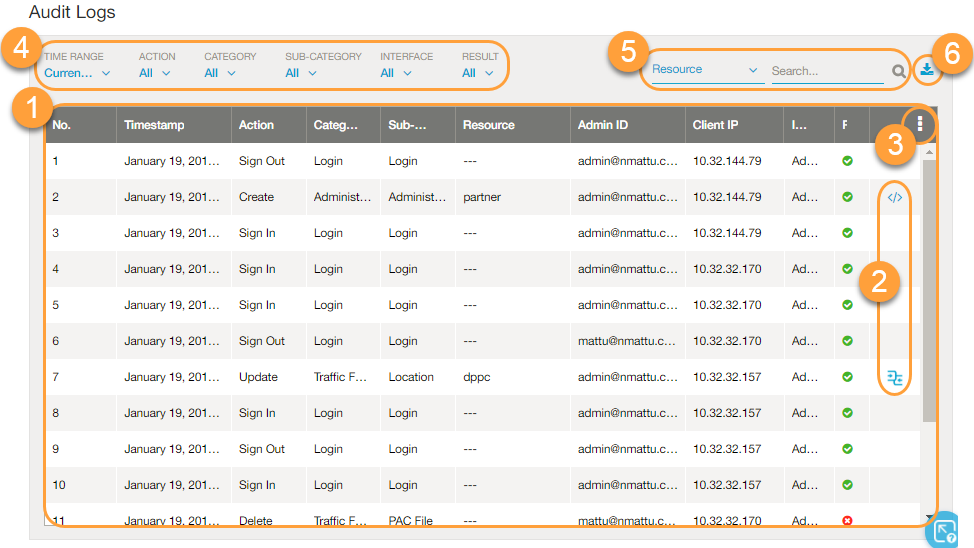Open the Time Range dropdown
Screen dimensions: 974x548
[x=77, y=73]
